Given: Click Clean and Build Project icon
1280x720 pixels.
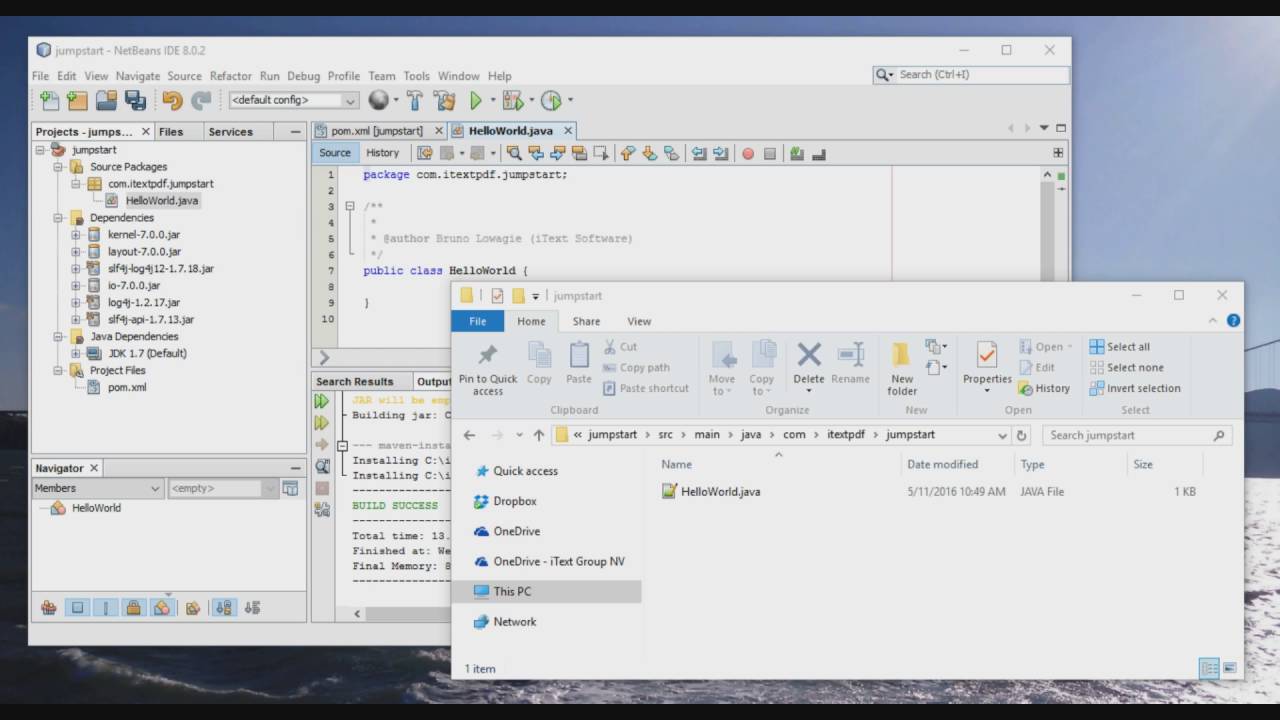Looking at the screenshot, I should click(445, 100).
